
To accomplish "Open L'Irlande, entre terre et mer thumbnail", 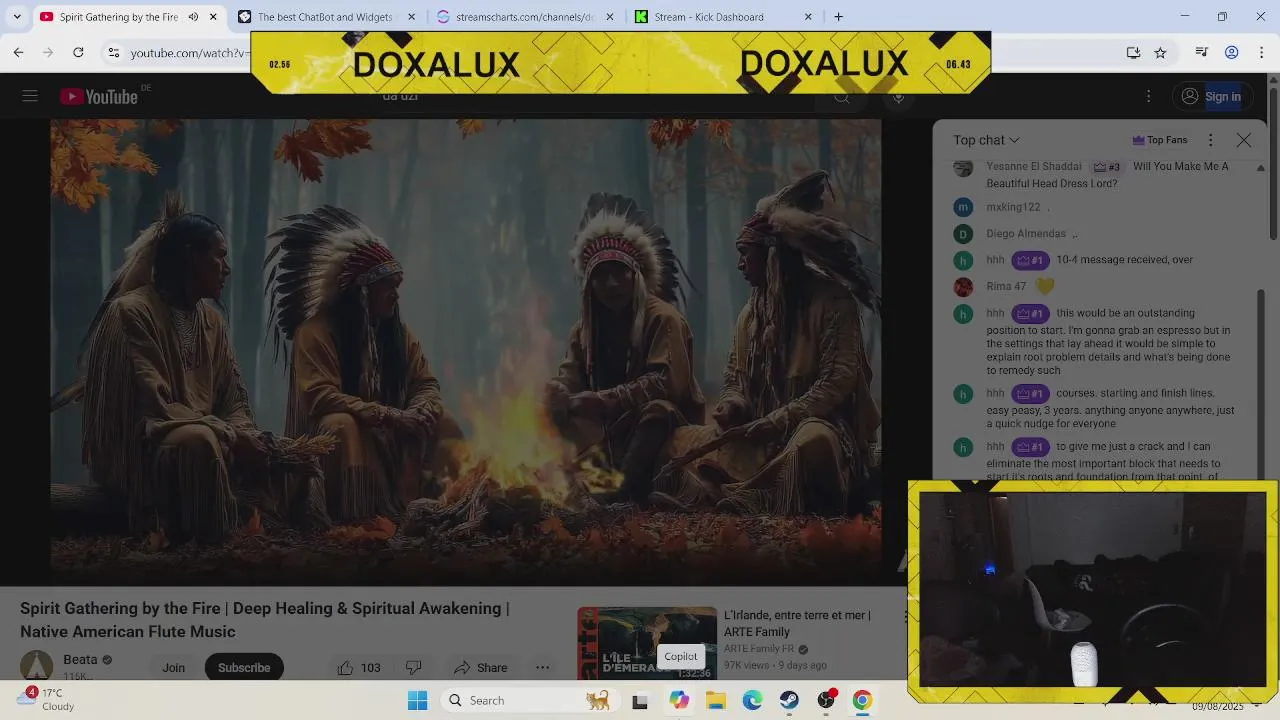I will pos(647,643).
